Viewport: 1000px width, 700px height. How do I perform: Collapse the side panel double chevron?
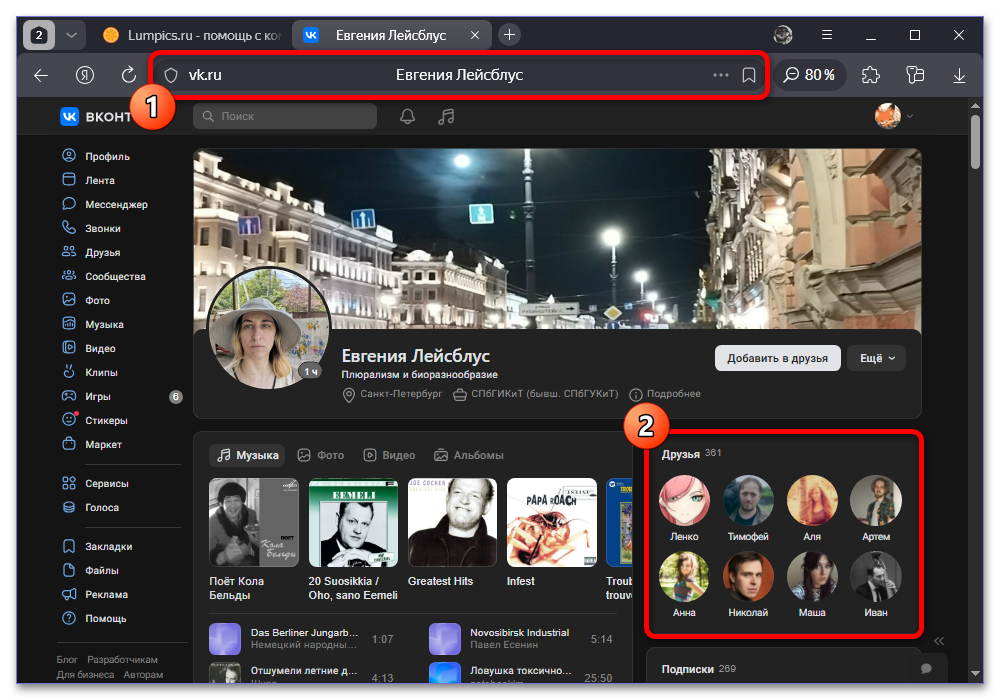coord(939,641)
